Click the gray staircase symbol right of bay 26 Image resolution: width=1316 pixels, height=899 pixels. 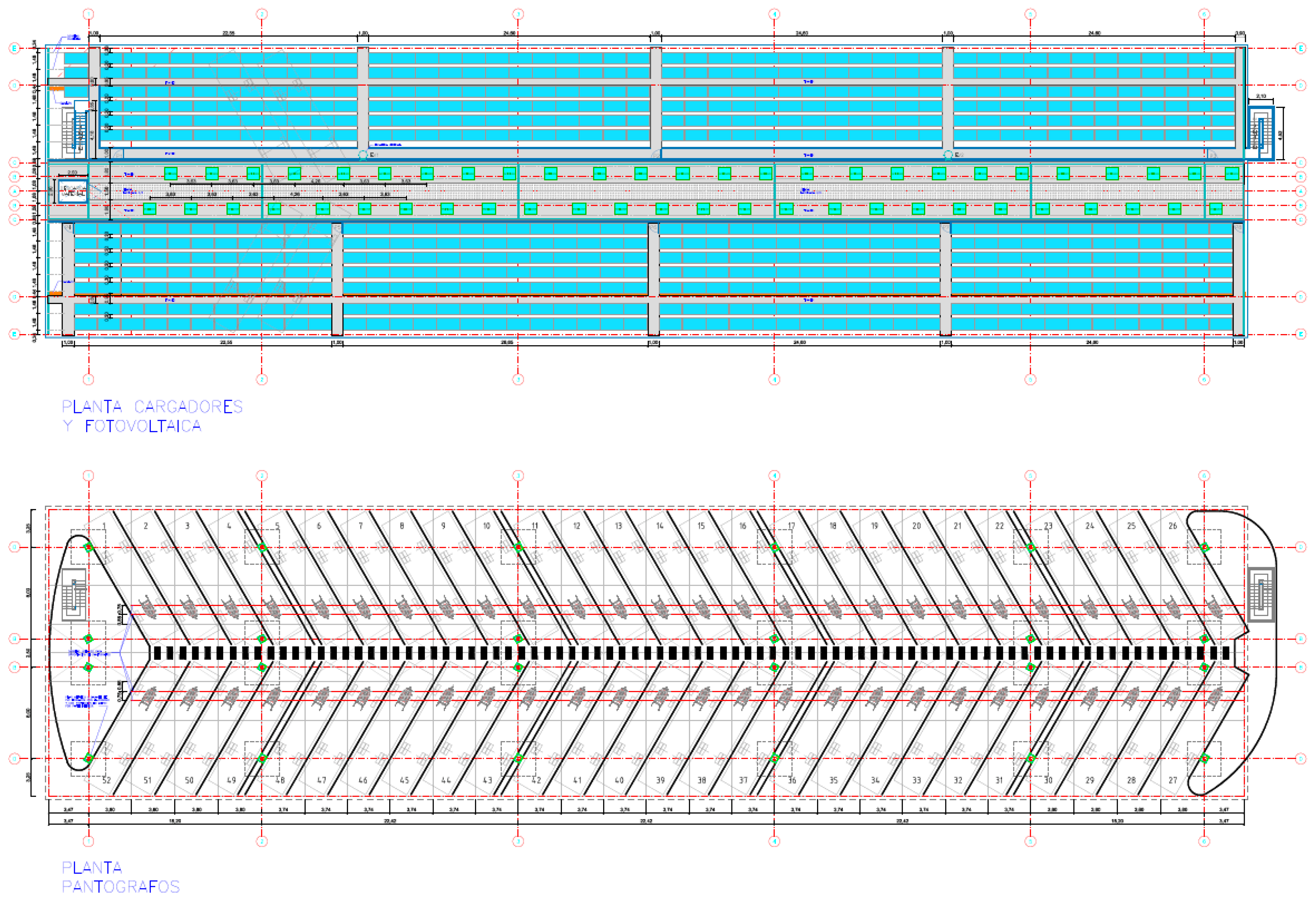1261,594
